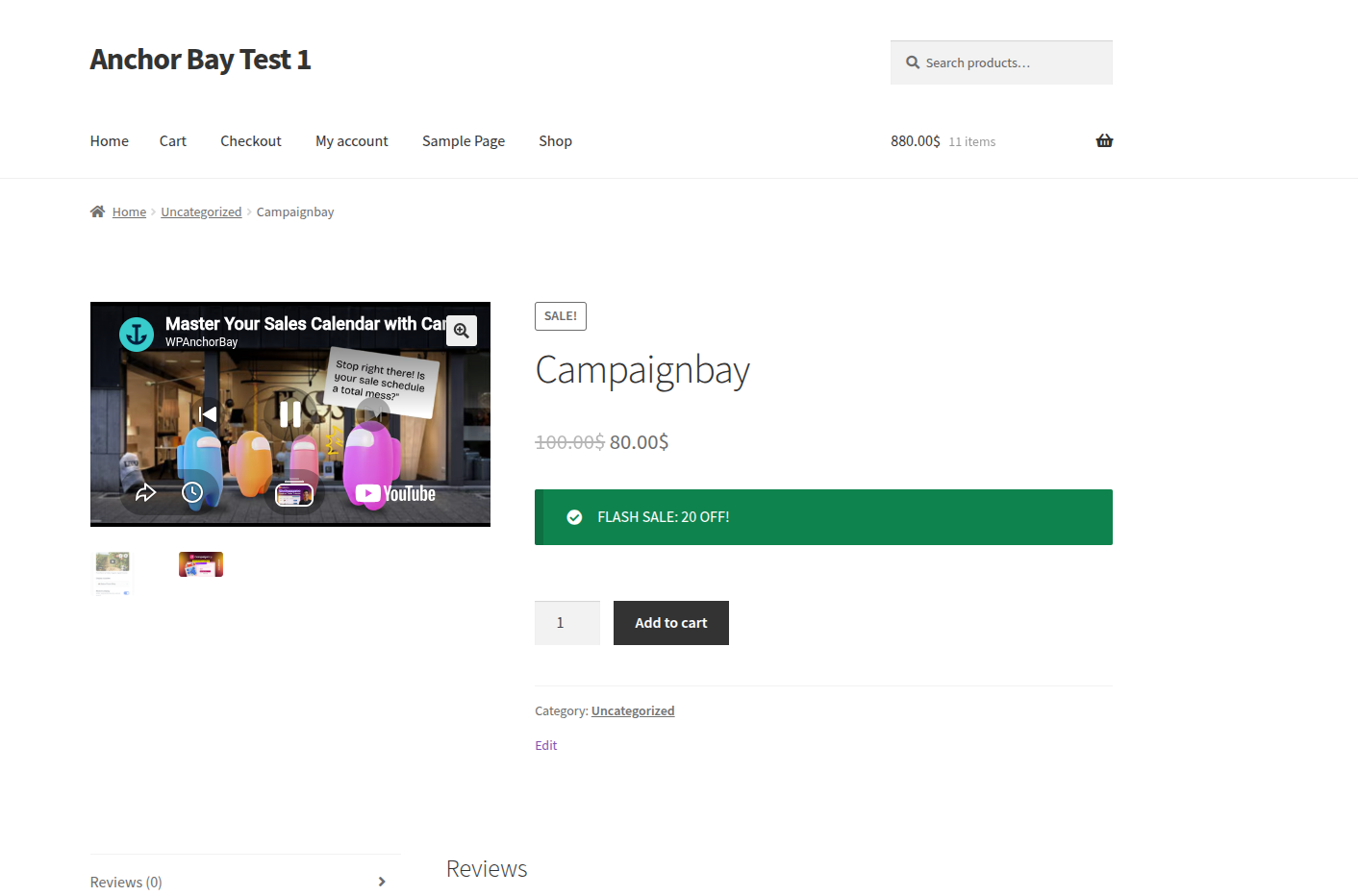Click the share arrow icon on the video

146,491
